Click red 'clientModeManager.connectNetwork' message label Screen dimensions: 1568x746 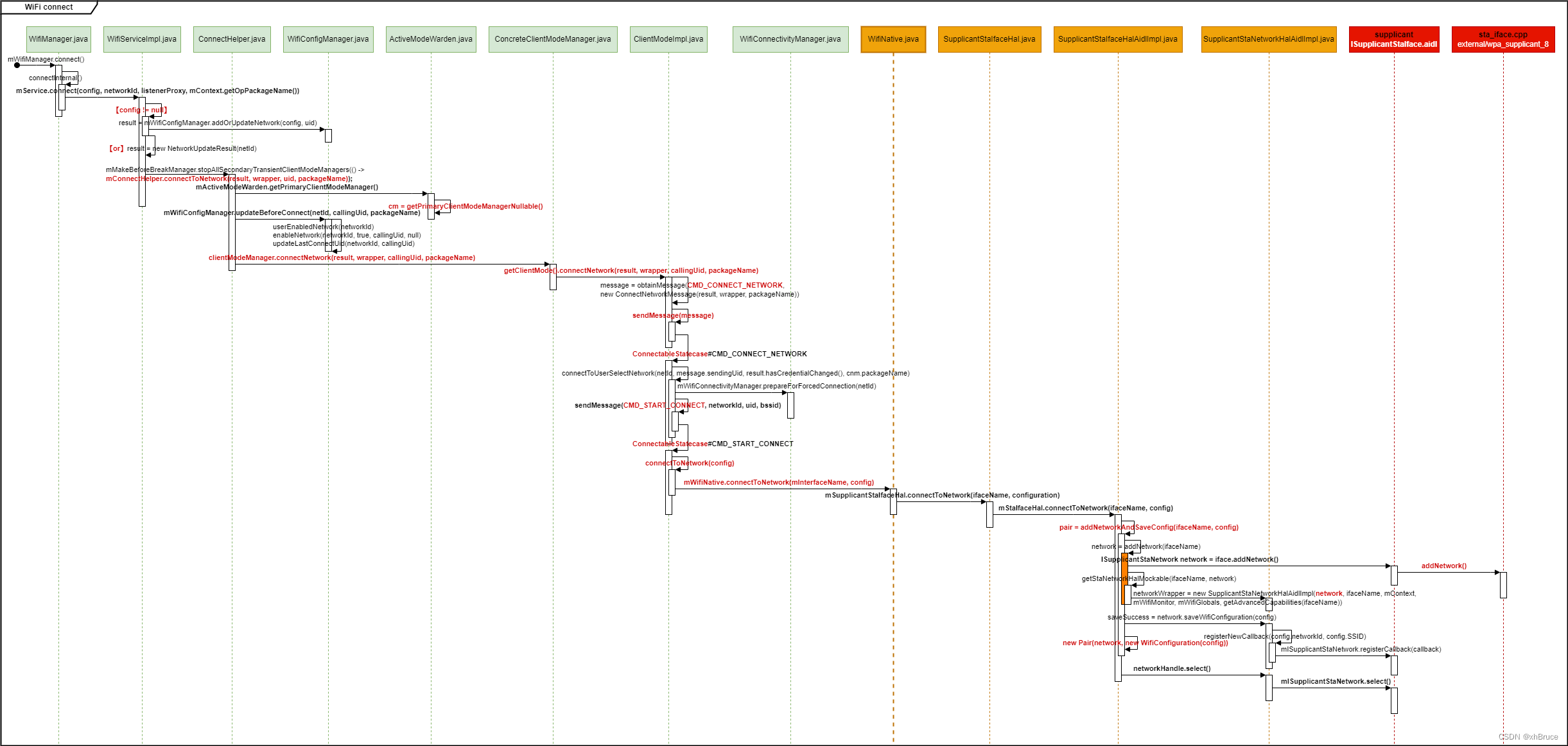[342, 257]
